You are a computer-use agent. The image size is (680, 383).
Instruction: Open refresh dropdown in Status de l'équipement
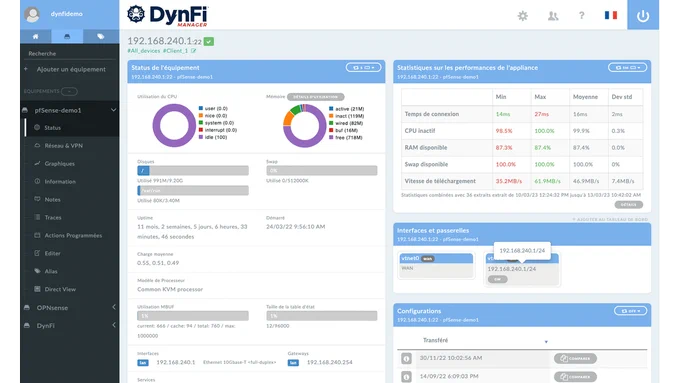pyautogui.click(x=363, y=68)
